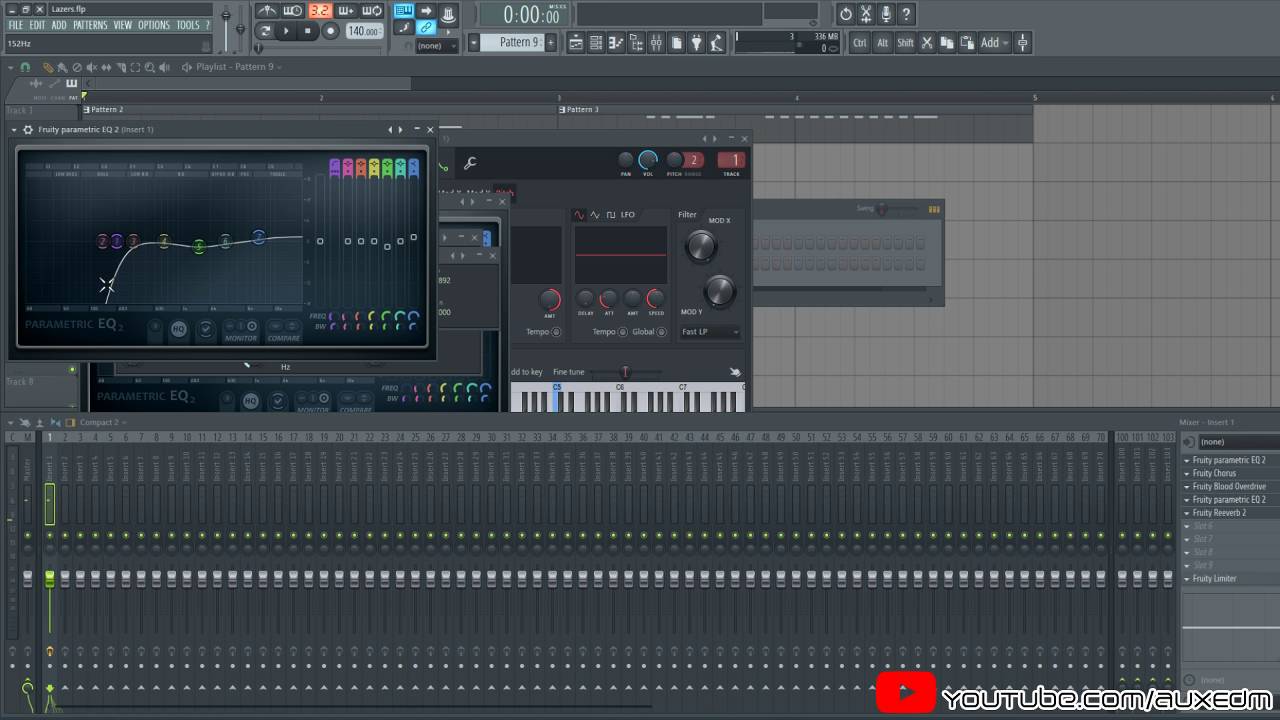Open the playlist view from toolbar
1280x720 pixels.
coord(576,43)
